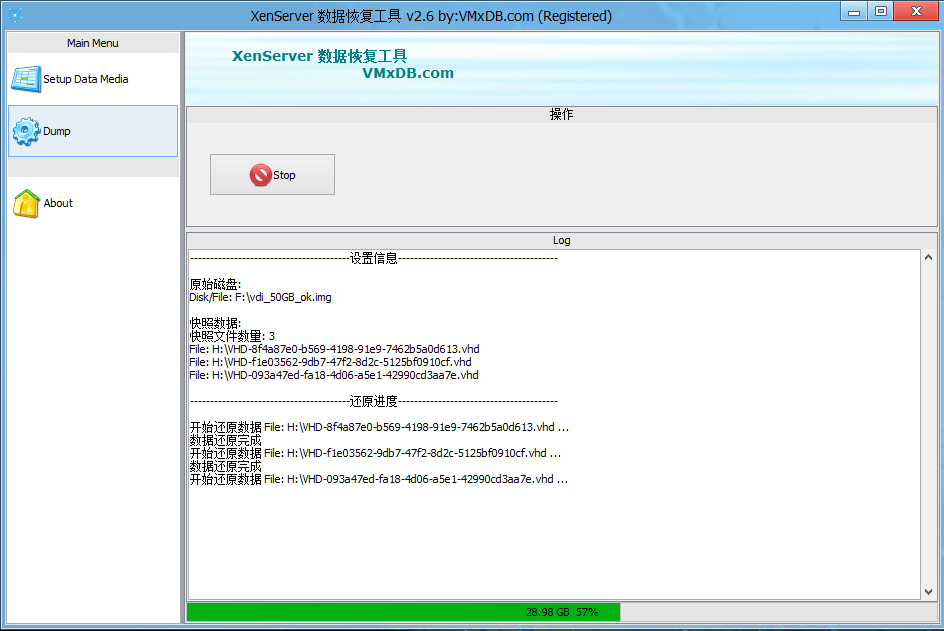944x631 pixels.
Task: Click the 快照文件数量: 3 line
Action: click(x=232, y=336)
